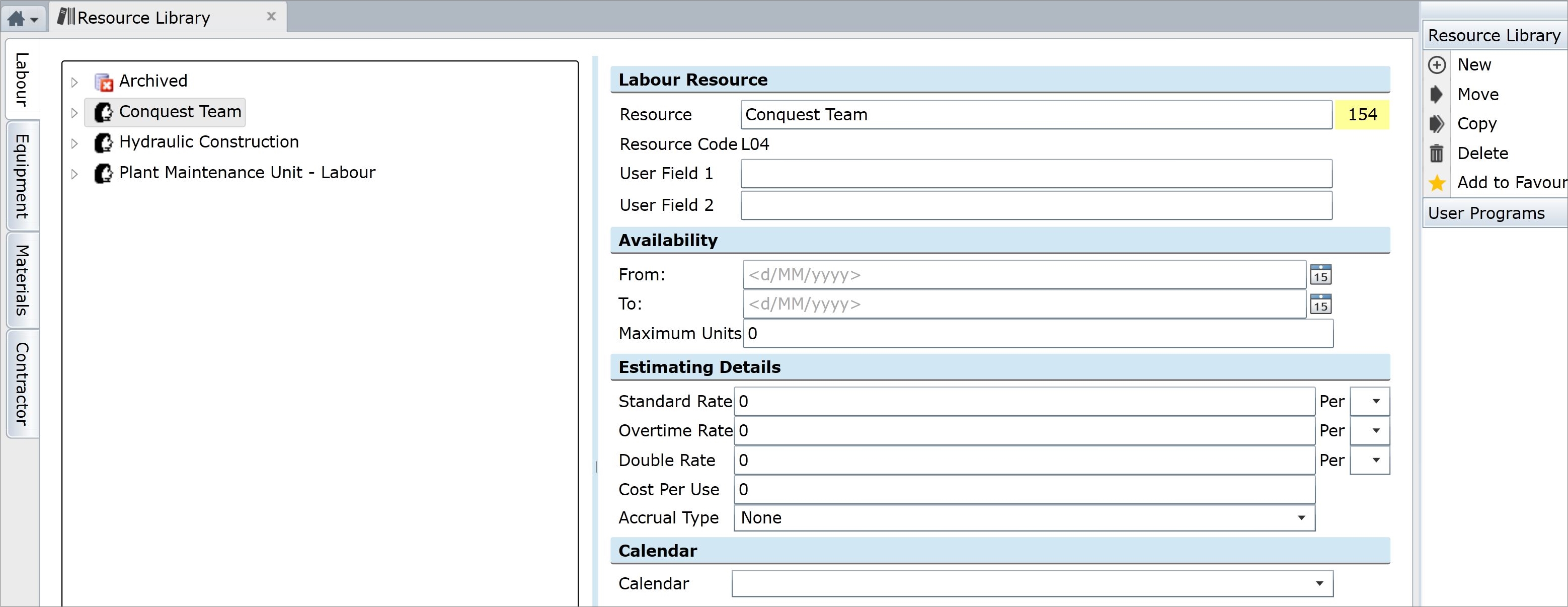Click the Labour Resource section header
1568x607 pixels.
point(1000,80)
